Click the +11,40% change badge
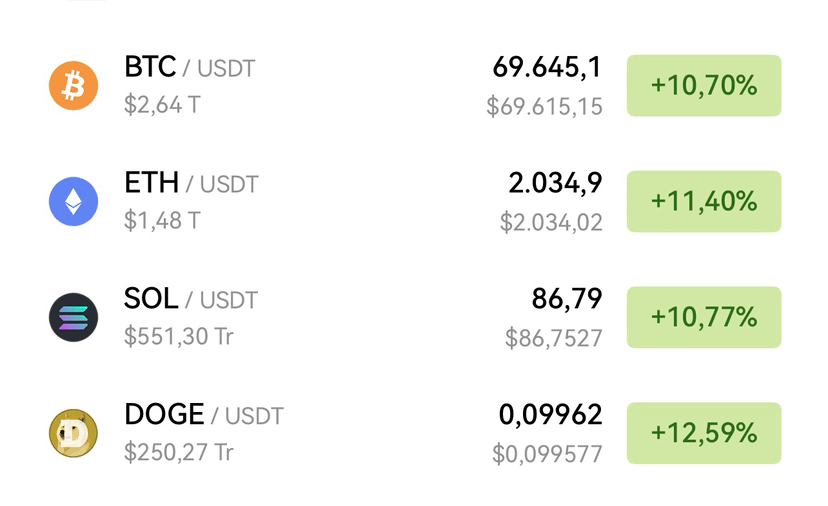The width and height of the screenshot is (828, 506). click(704, 201)
